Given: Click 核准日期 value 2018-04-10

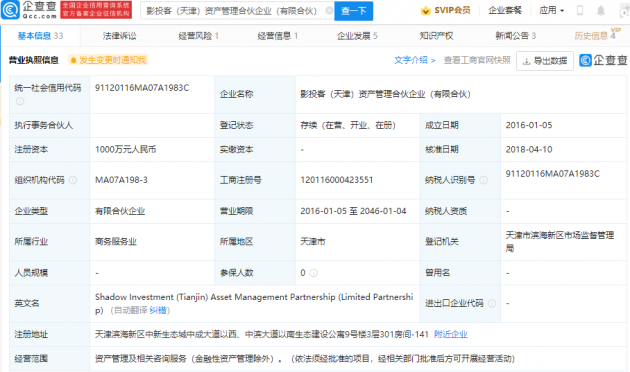Looking at the screenshot, I should click(x=529, y=149).
